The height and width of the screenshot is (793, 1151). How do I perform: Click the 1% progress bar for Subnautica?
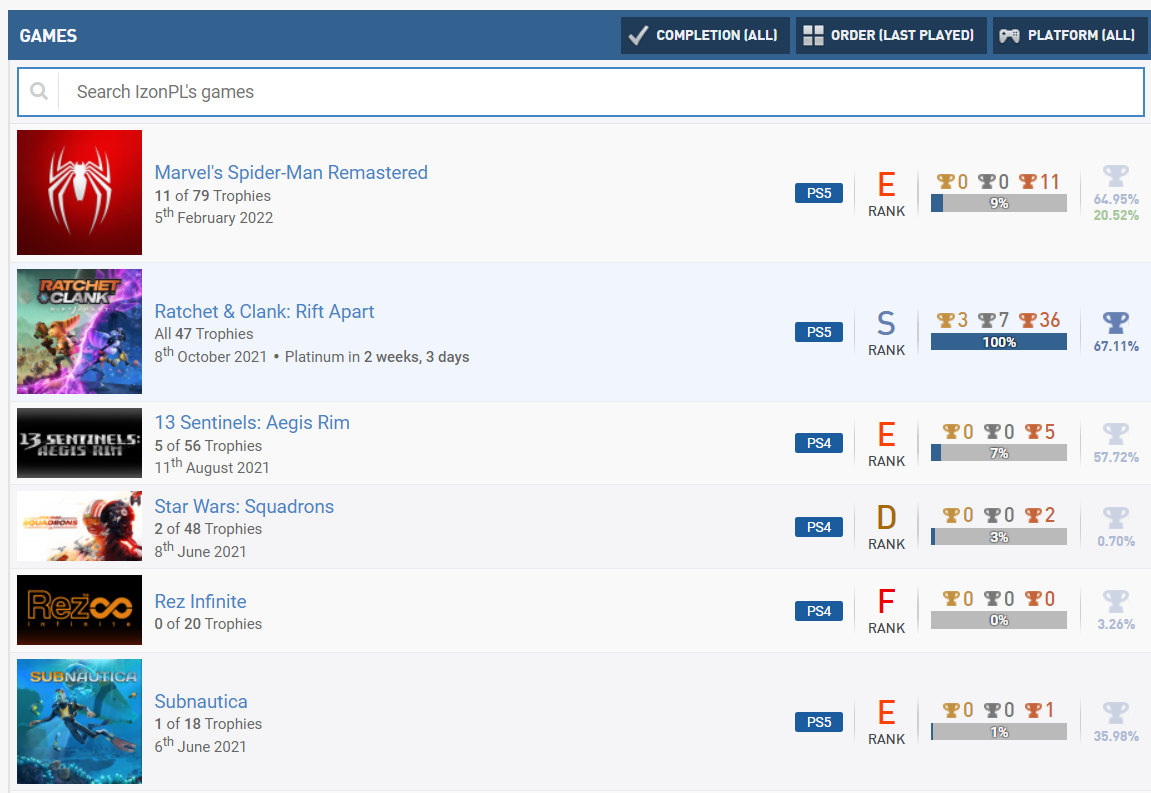998,732
